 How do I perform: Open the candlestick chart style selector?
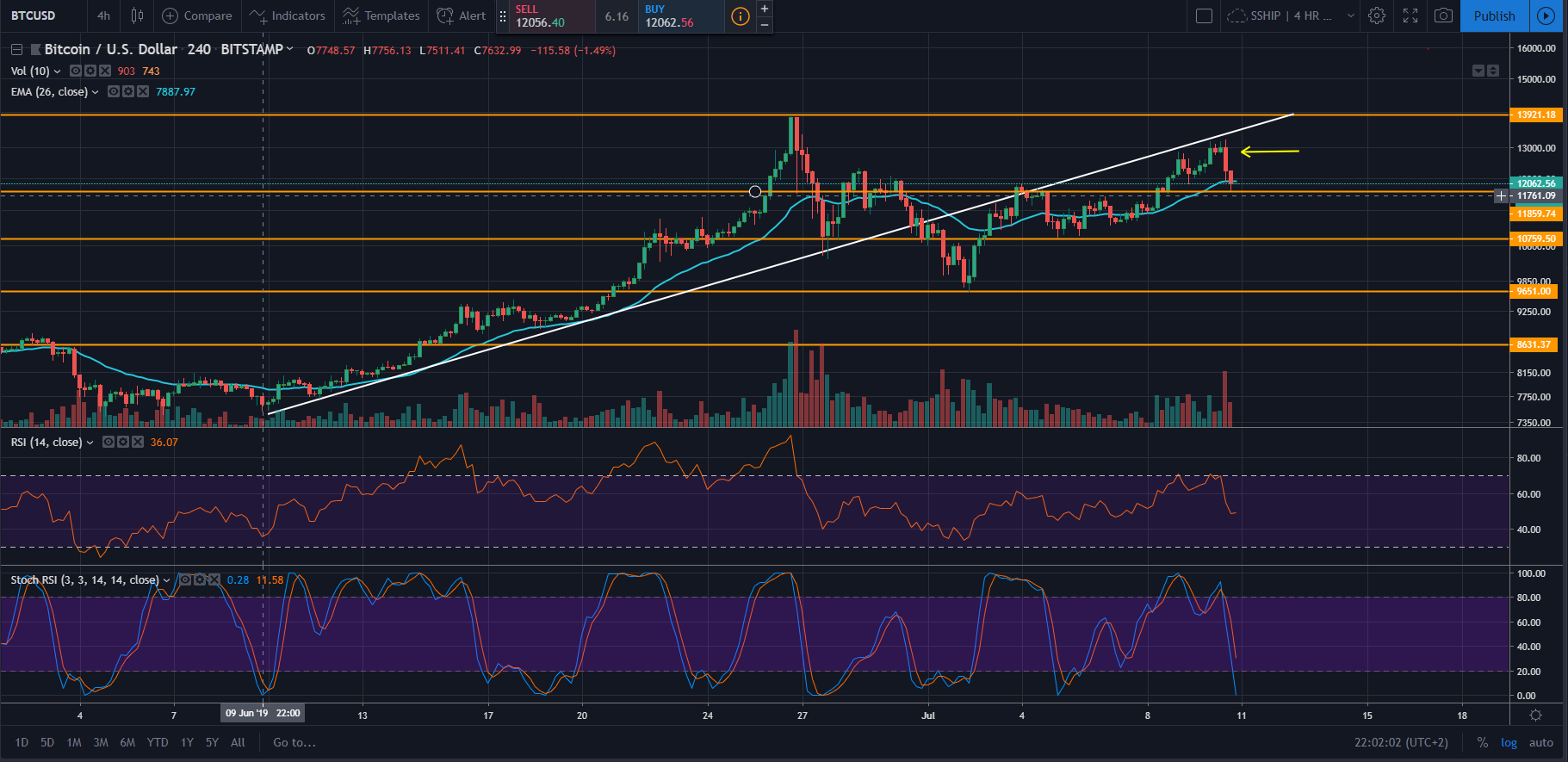(137, 15)
